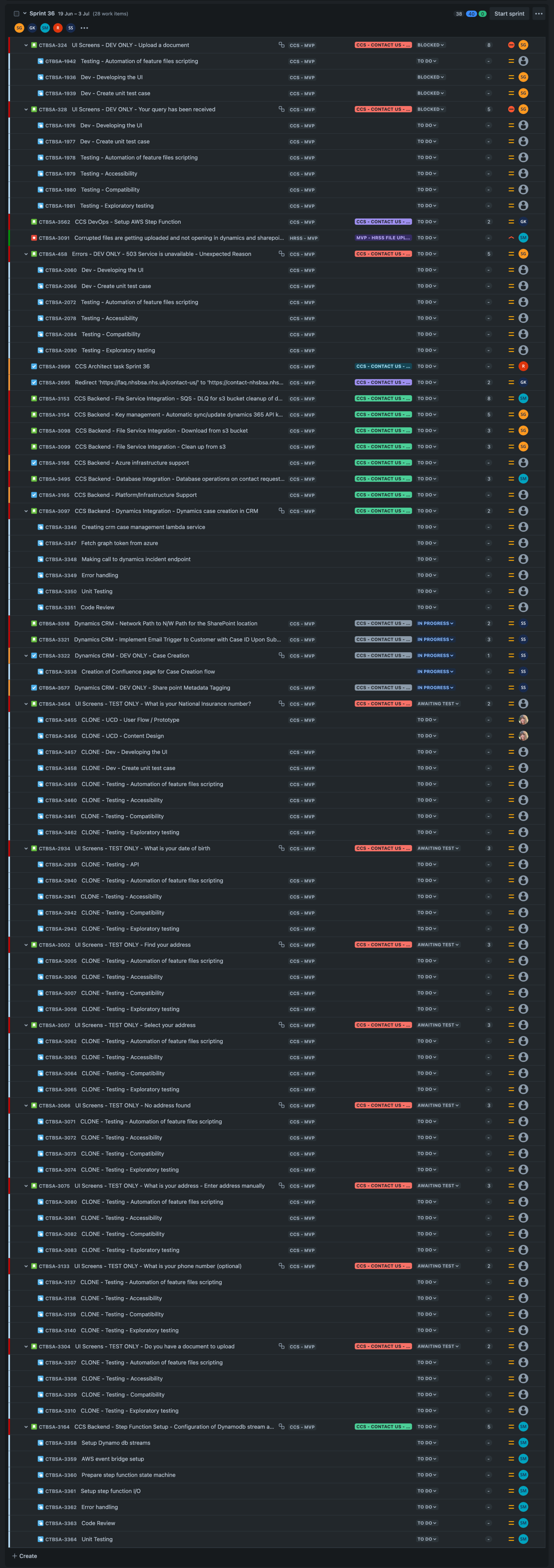Click red epic label on CTBSA-458

tap(383, 254)
